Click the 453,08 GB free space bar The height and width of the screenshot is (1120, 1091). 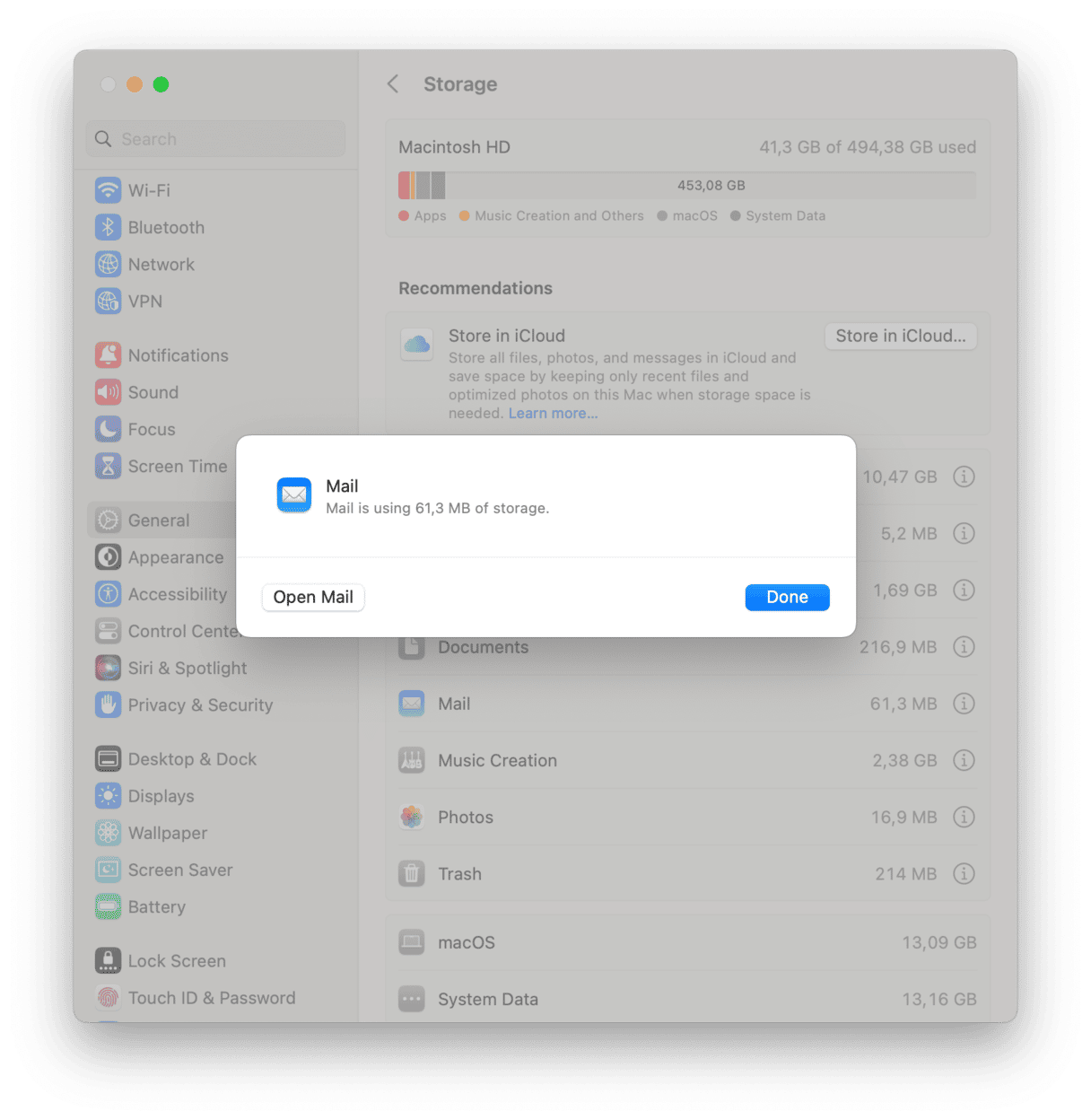click(x=711, y=186)
